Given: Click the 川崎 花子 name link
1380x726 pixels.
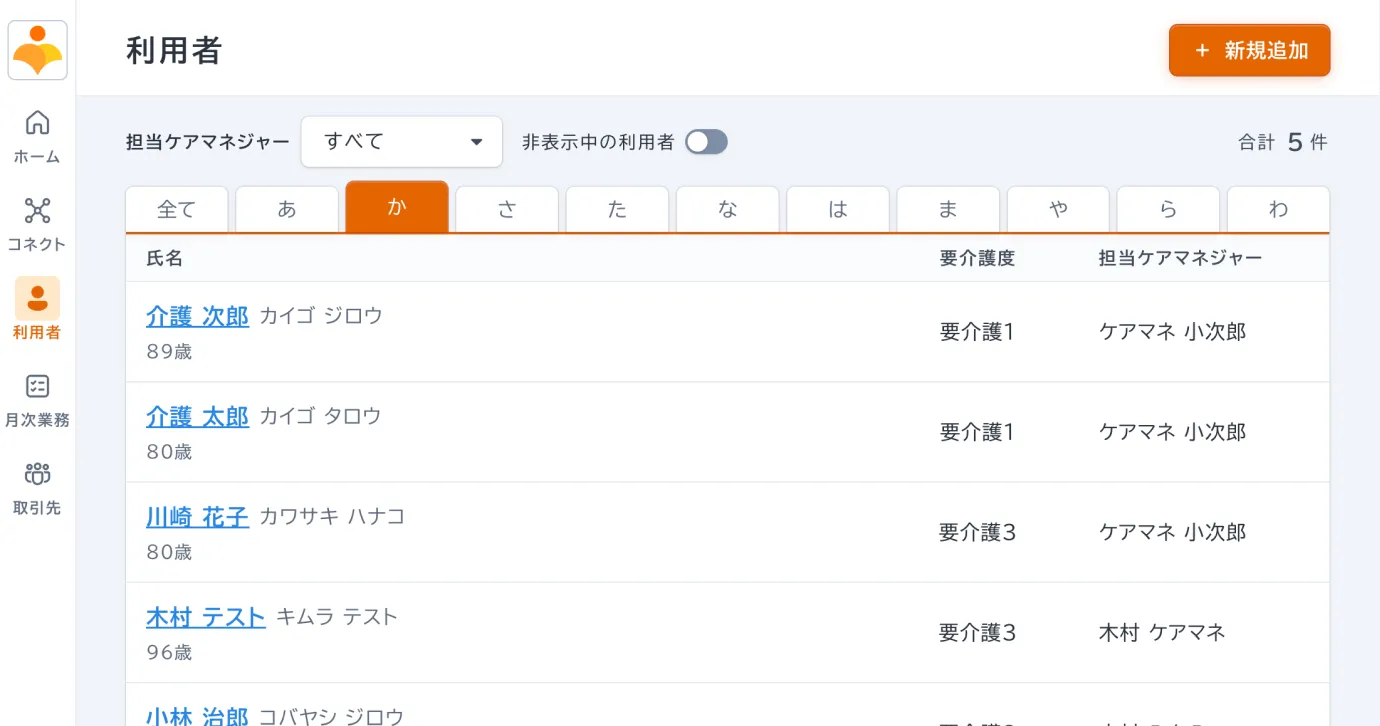Looking at the screenshot, I should click(x=197, y=516).
